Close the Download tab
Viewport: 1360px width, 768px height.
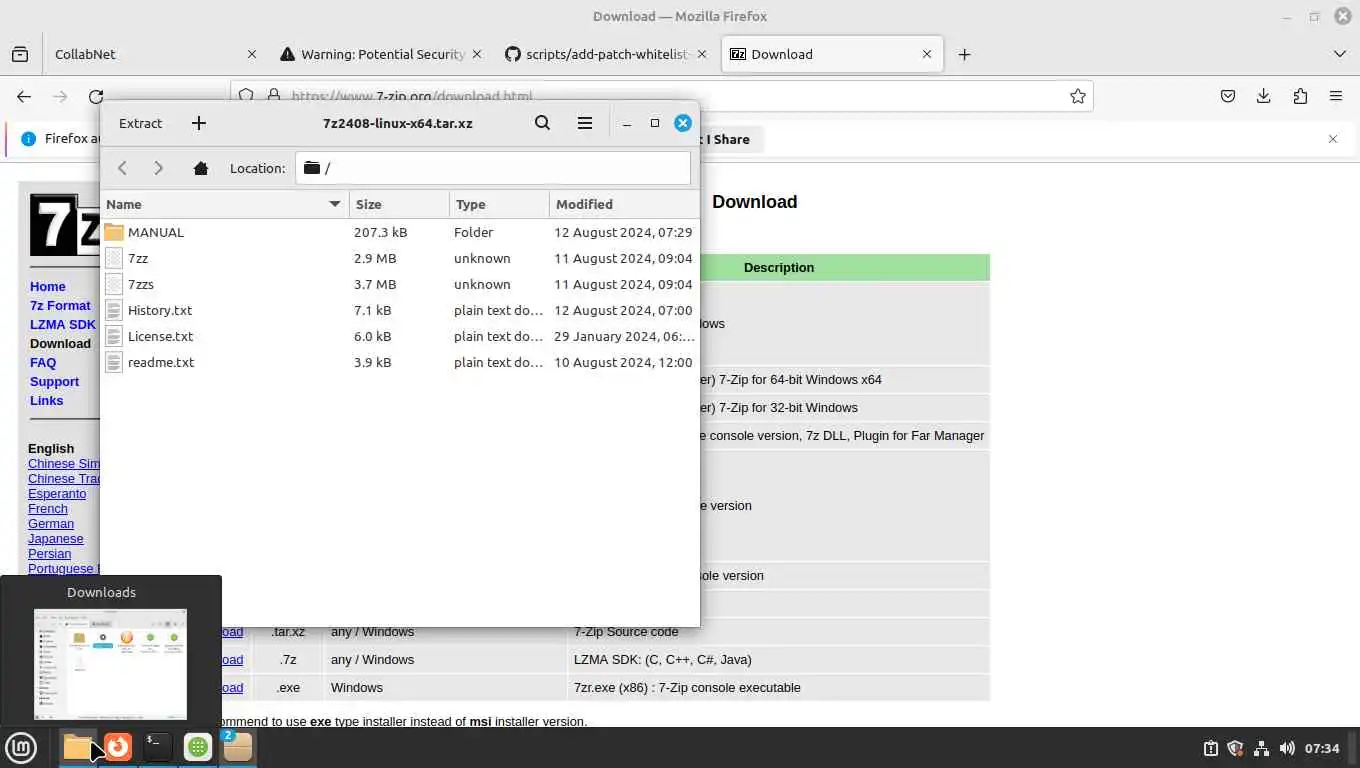click(927, 54)
